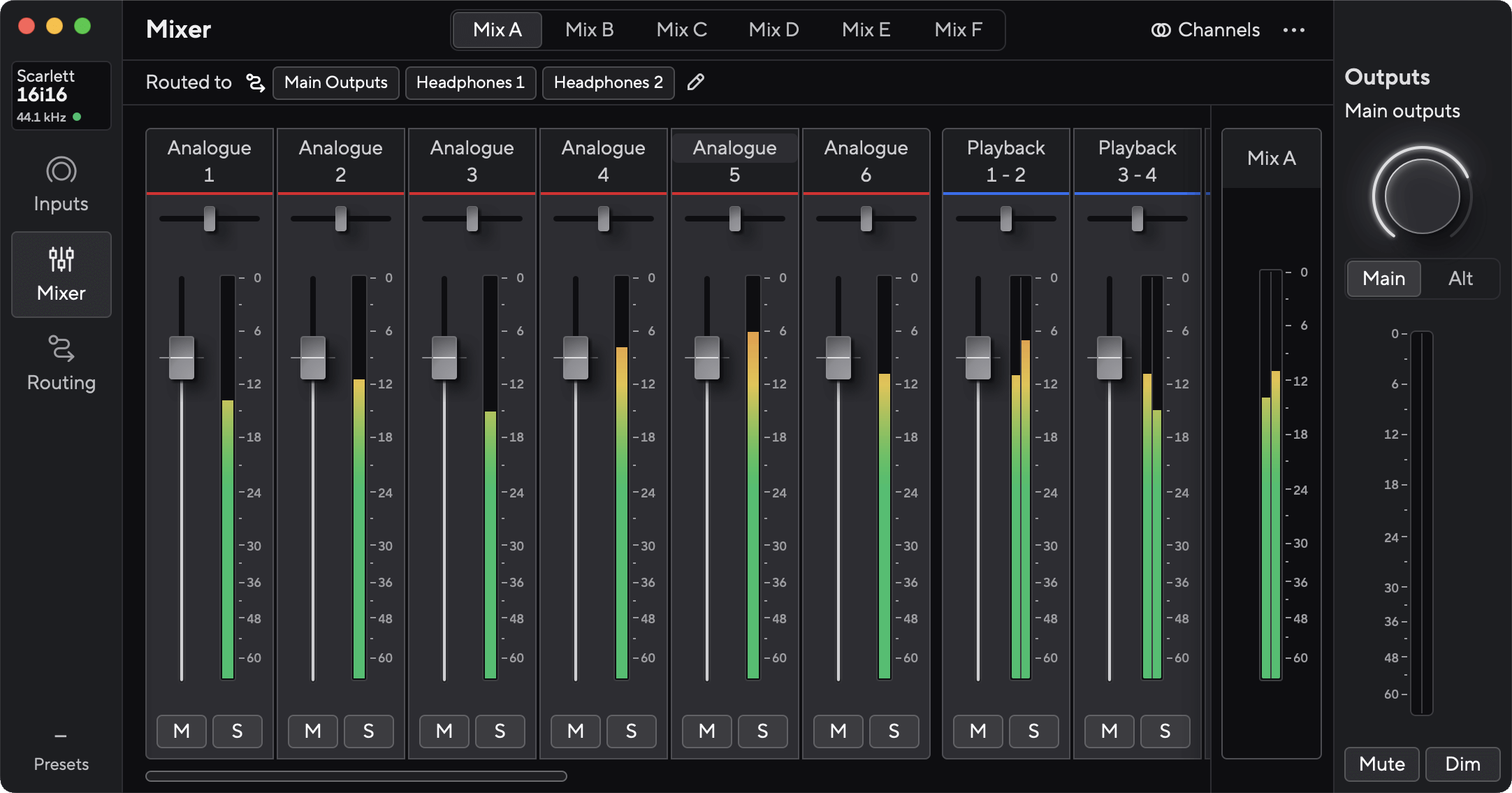Mute Analogue 2 channel
1512x793 pixels.
click(313, 732)
